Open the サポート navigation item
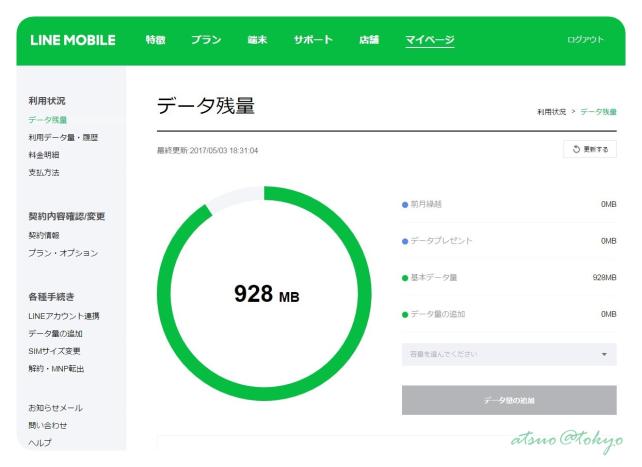Image resolution: width=642 pixels, height=467 pixels. (x=313, y=40)
